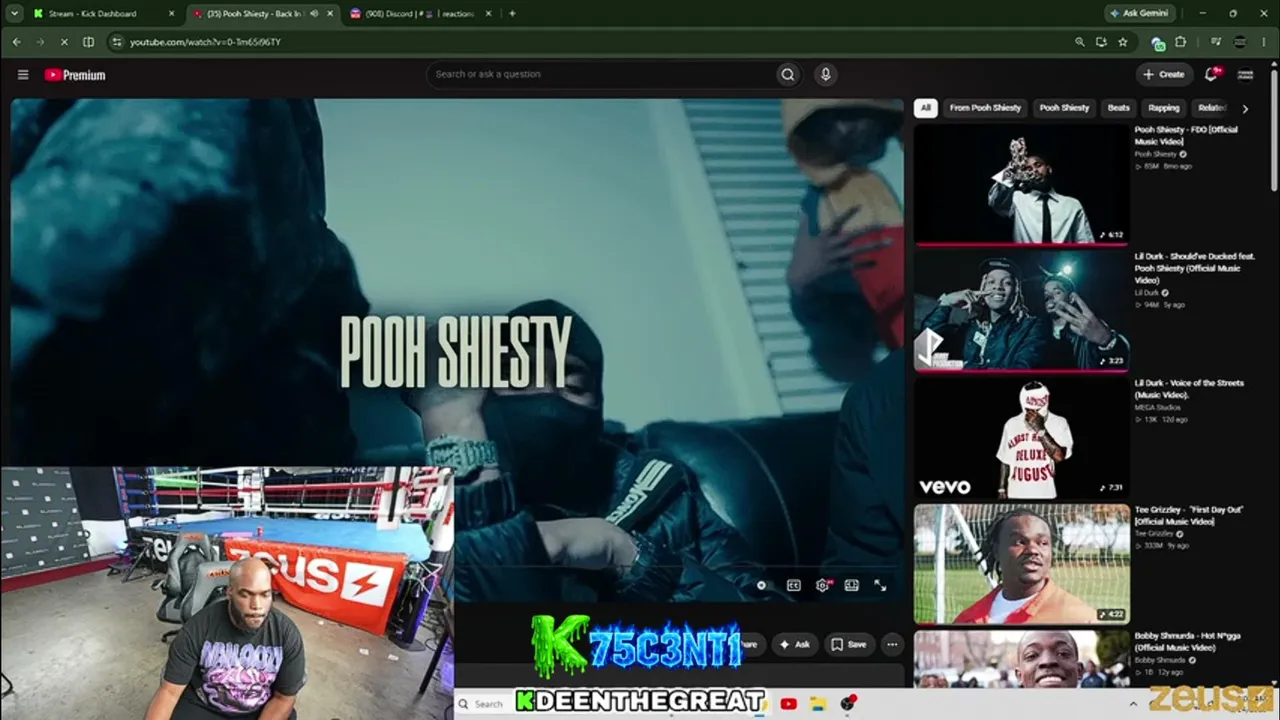The image size is (1280, 720).
Task: Open the Tee Grizzley channel link
Action: (1154, 534)
